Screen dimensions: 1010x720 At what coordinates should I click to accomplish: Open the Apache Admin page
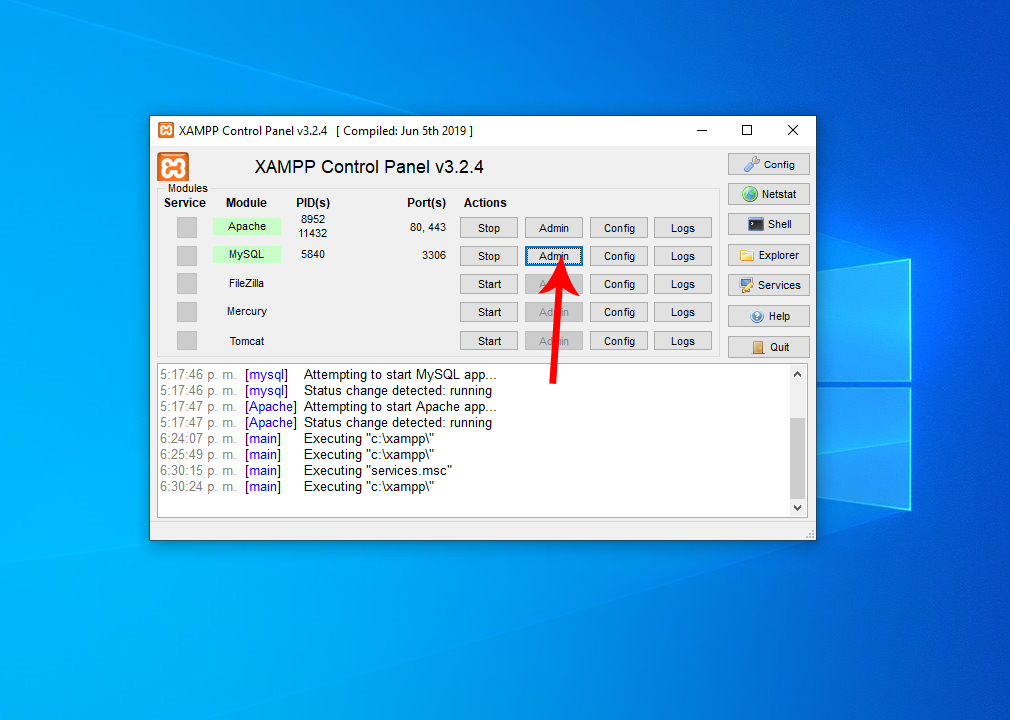pos(554,228)
